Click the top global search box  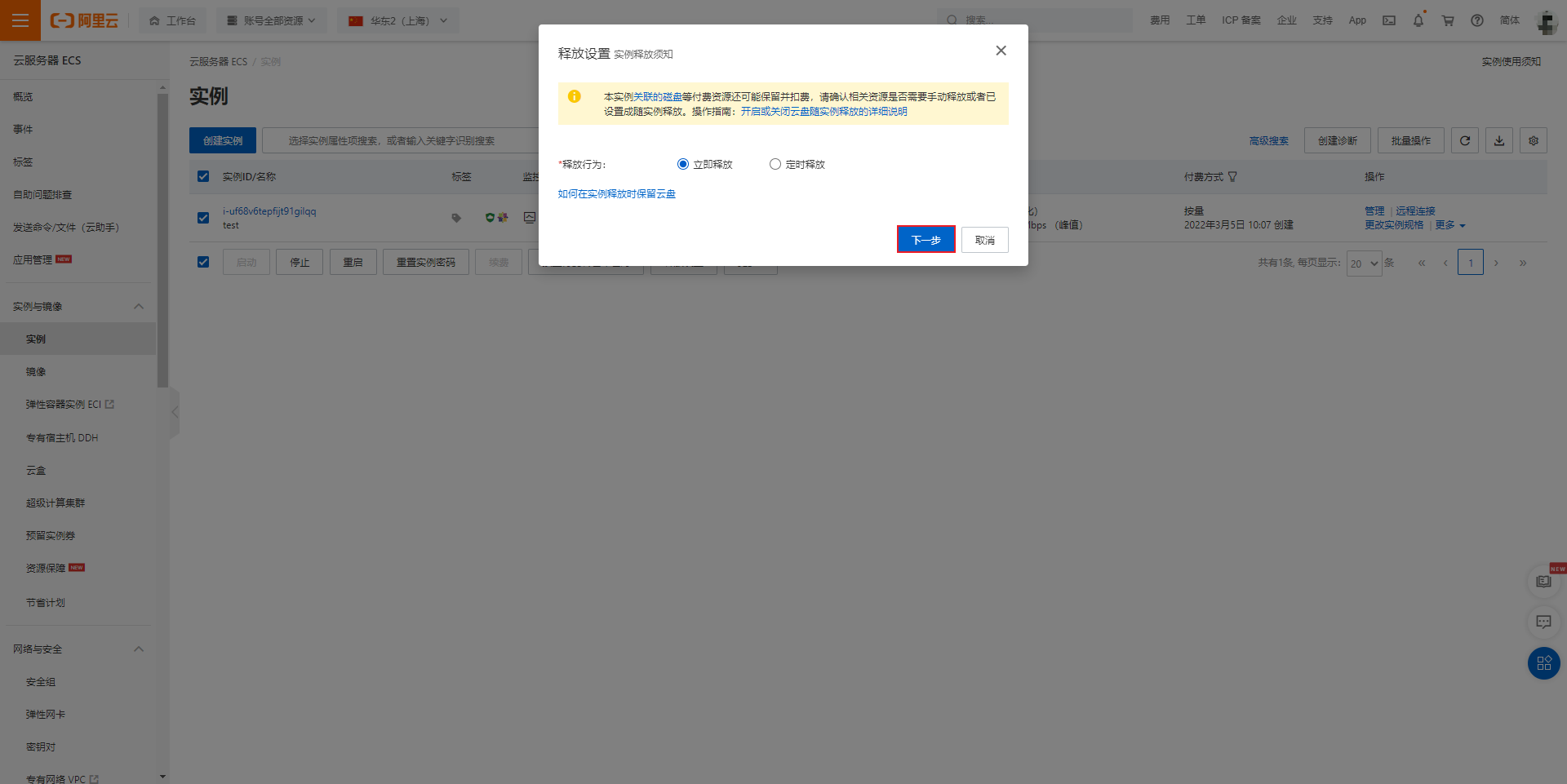coord(1035,20)
